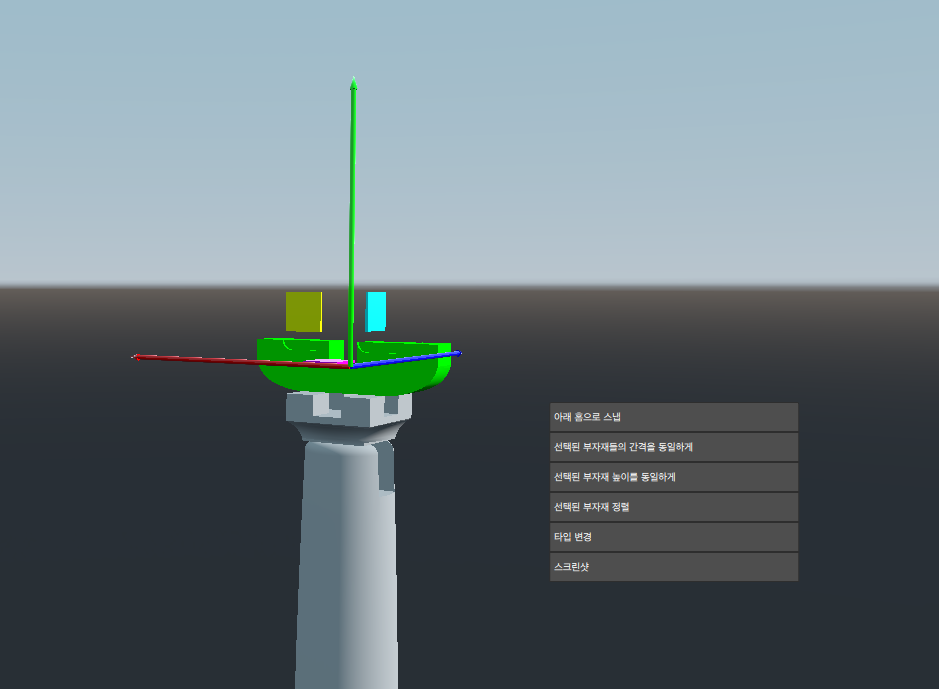Click '선택된 부자재 높이를 동일하게' option

point(673,477)
